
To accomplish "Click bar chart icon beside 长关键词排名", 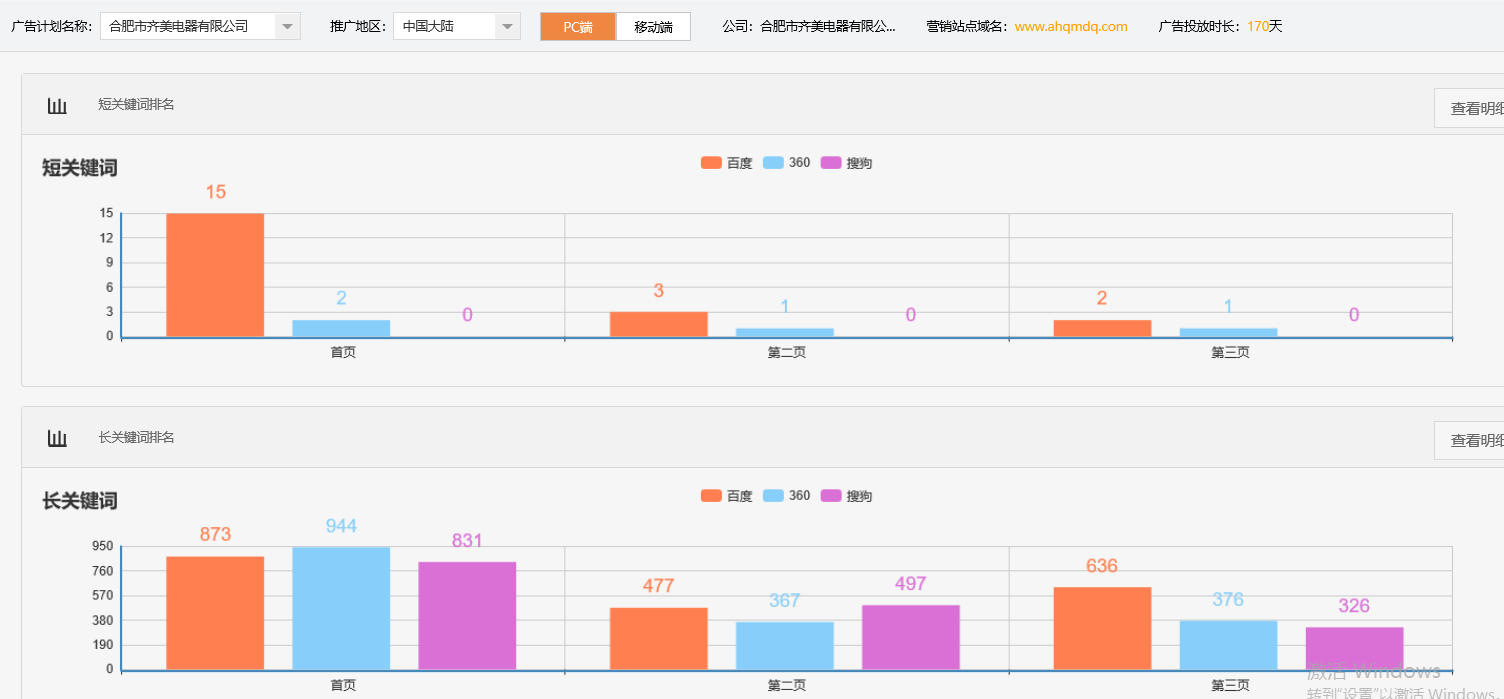I will click(57, 438).
